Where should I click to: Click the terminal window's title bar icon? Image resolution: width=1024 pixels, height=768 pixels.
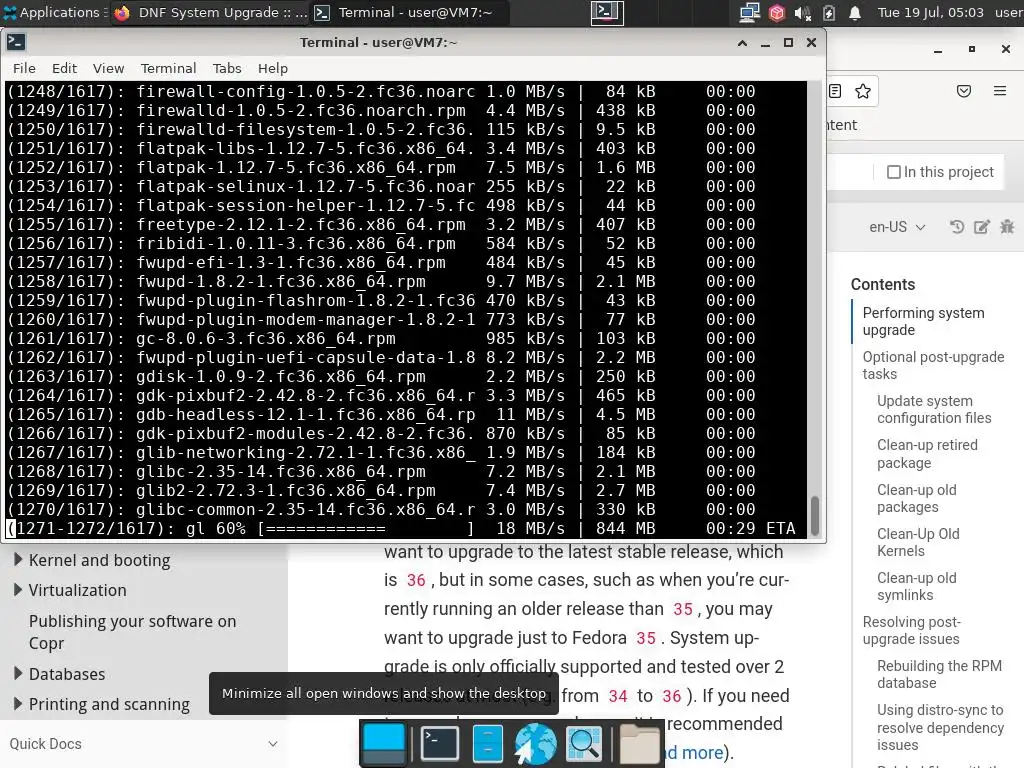[x=16, y=42]
